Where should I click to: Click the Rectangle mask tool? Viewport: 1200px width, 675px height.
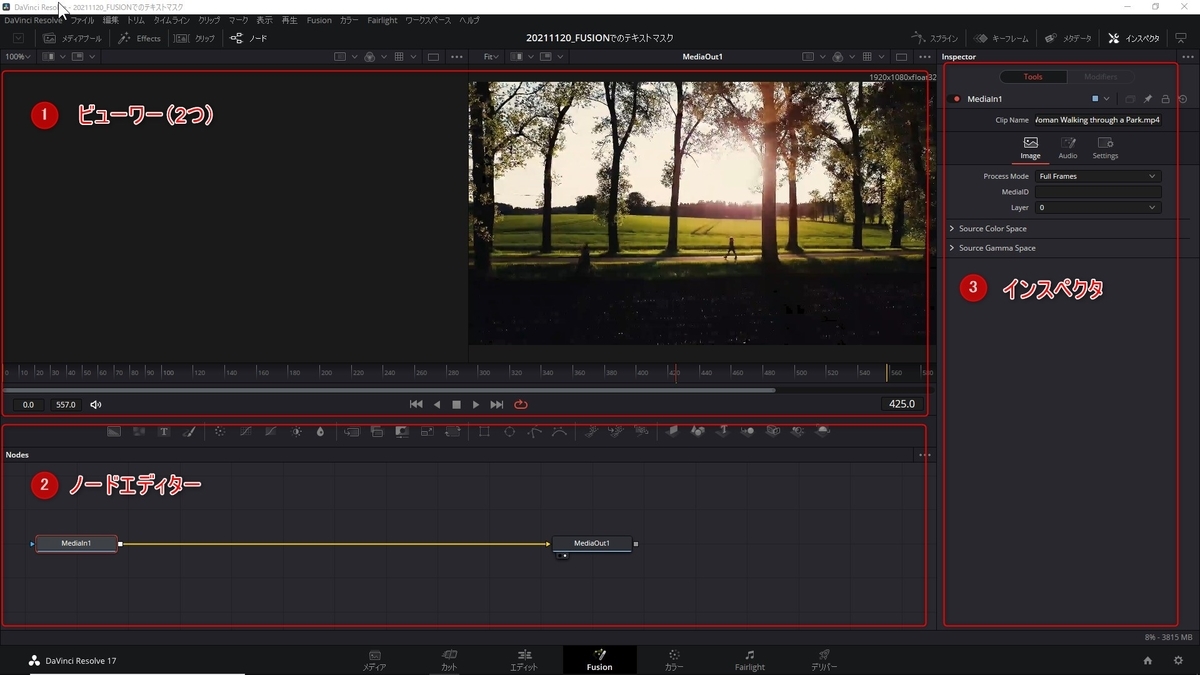coord(484,432)
